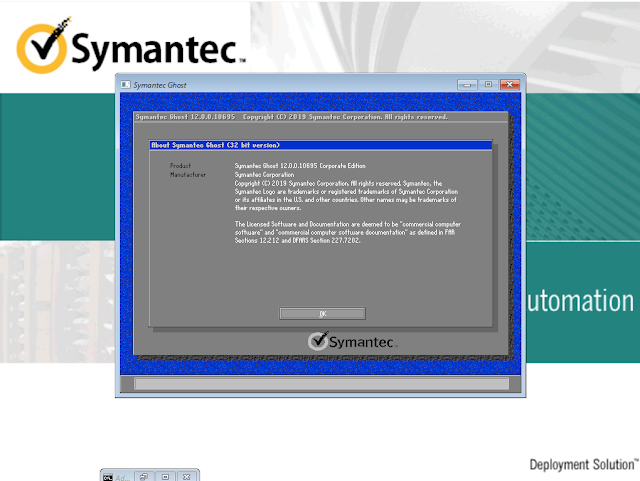The width and height of the screenshot is (640, 481).
Task: Click 'Symantec Ghost 12.0.0.10695 Corporate Edition' product text
Action: coord(300,166)
